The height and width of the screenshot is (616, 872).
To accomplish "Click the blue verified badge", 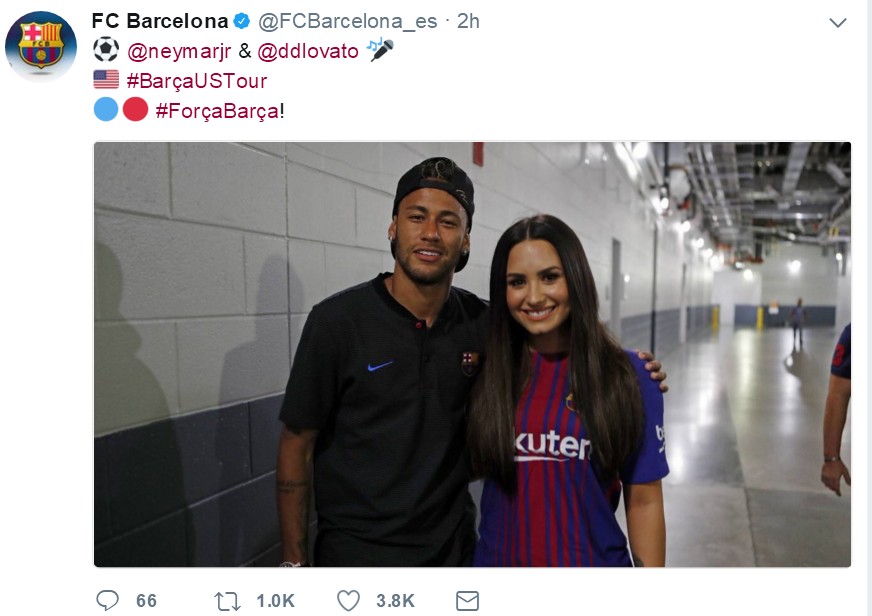I will click(x=241, y=21).
